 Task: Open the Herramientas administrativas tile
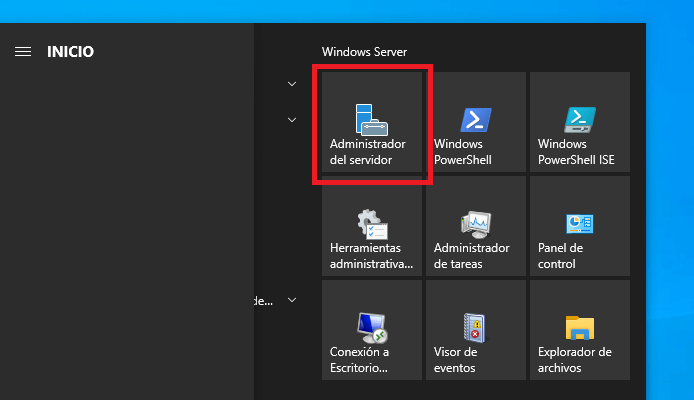[372, 226]
